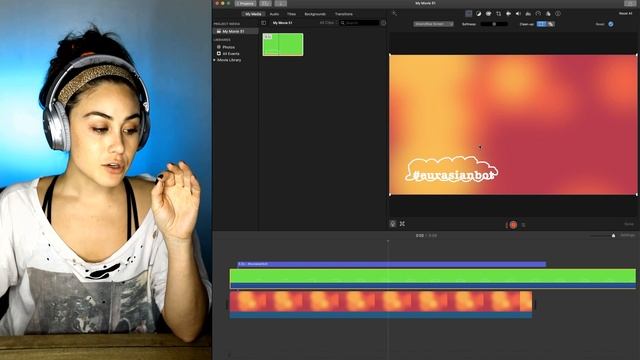640x360 pixels.
Task: Select the purple title clip in the timeline
Action: coord(391,264)
